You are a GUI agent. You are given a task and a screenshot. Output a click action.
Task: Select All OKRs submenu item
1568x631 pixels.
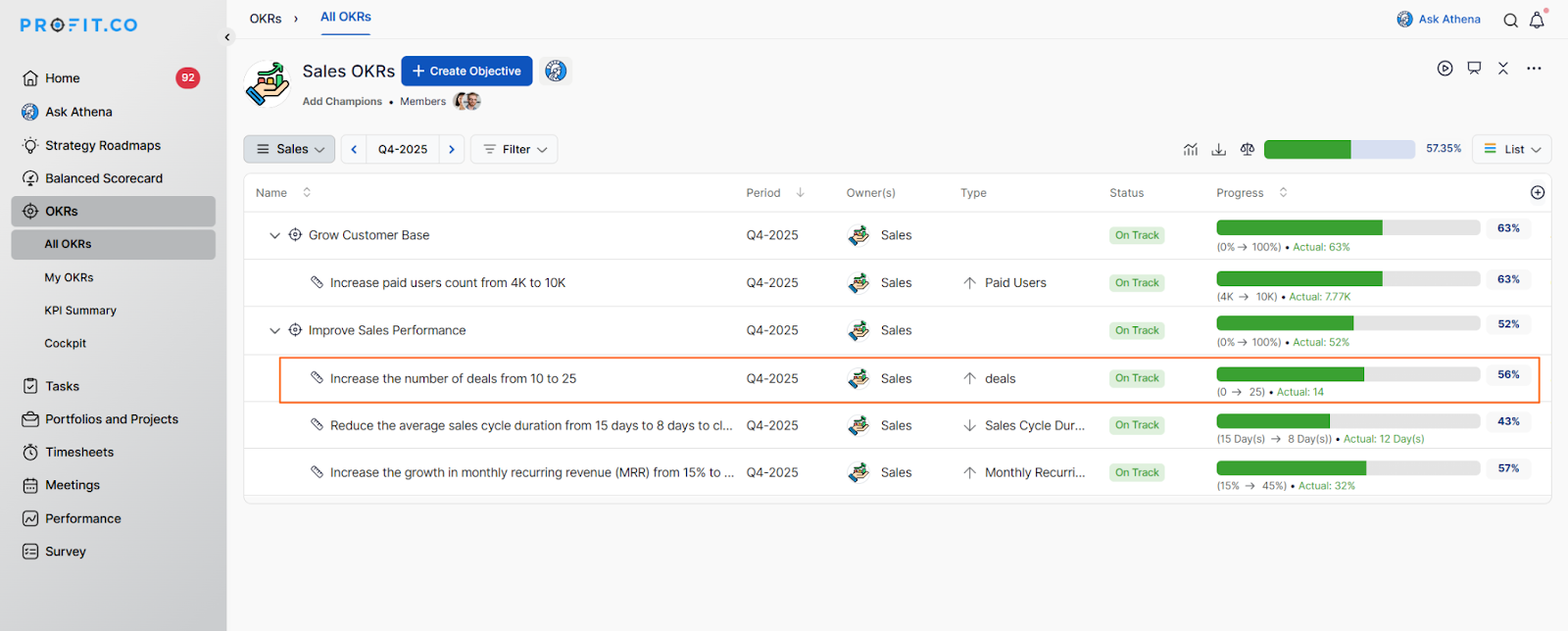point(113,244)
